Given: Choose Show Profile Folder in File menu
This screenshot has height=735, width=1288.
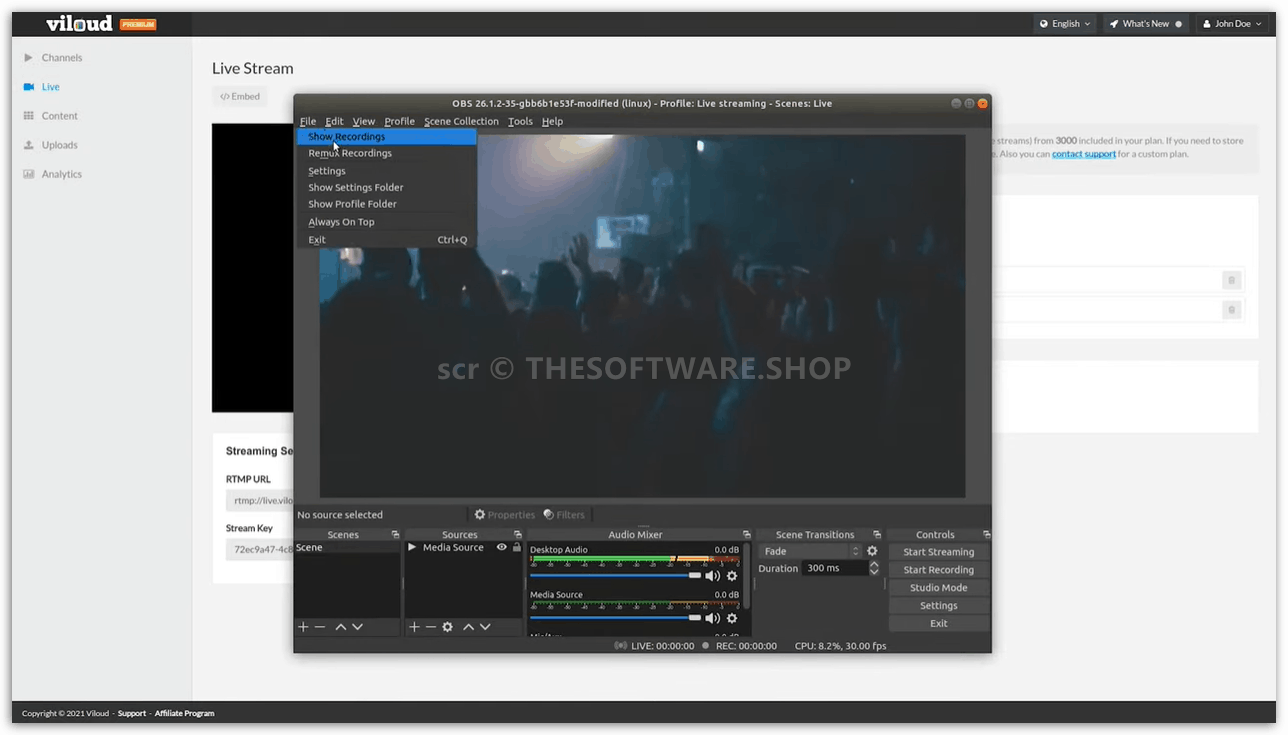Looking at the screenshot, I should (386, 204).
